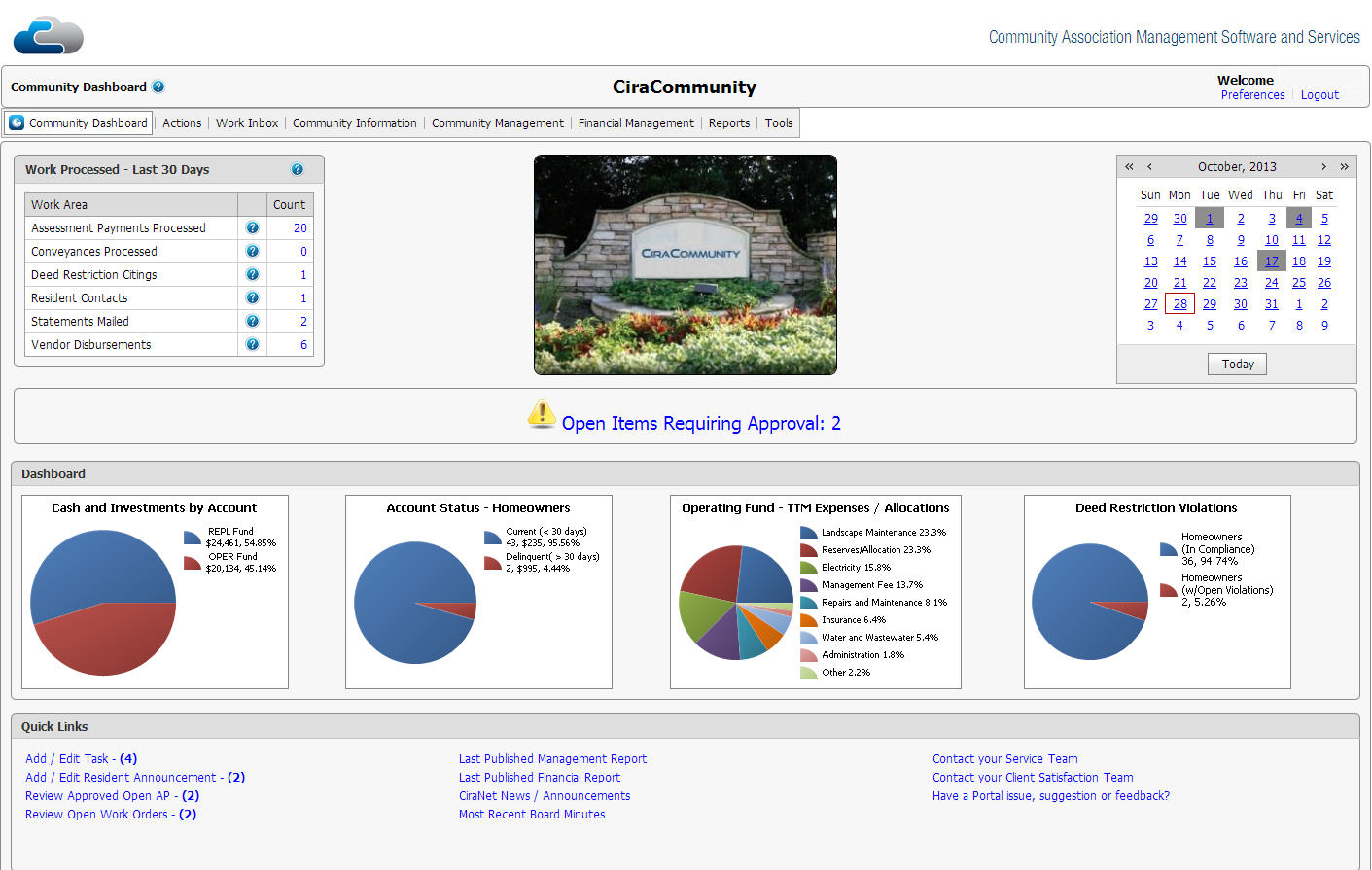
Task: Click the CiraNet logo top left
Action: coord(47,35)
